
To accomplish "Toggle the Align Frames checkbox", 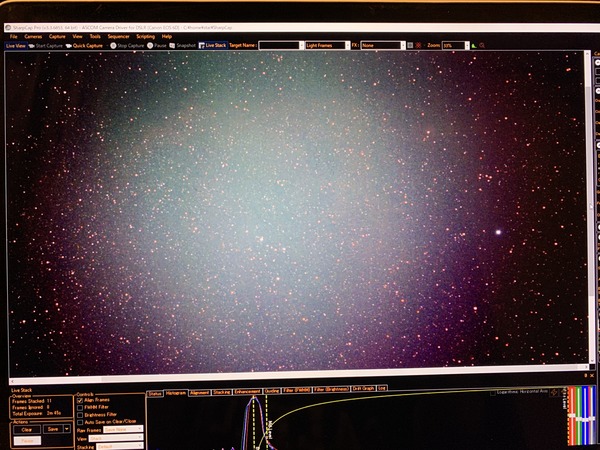I will [x=80, y=400].
